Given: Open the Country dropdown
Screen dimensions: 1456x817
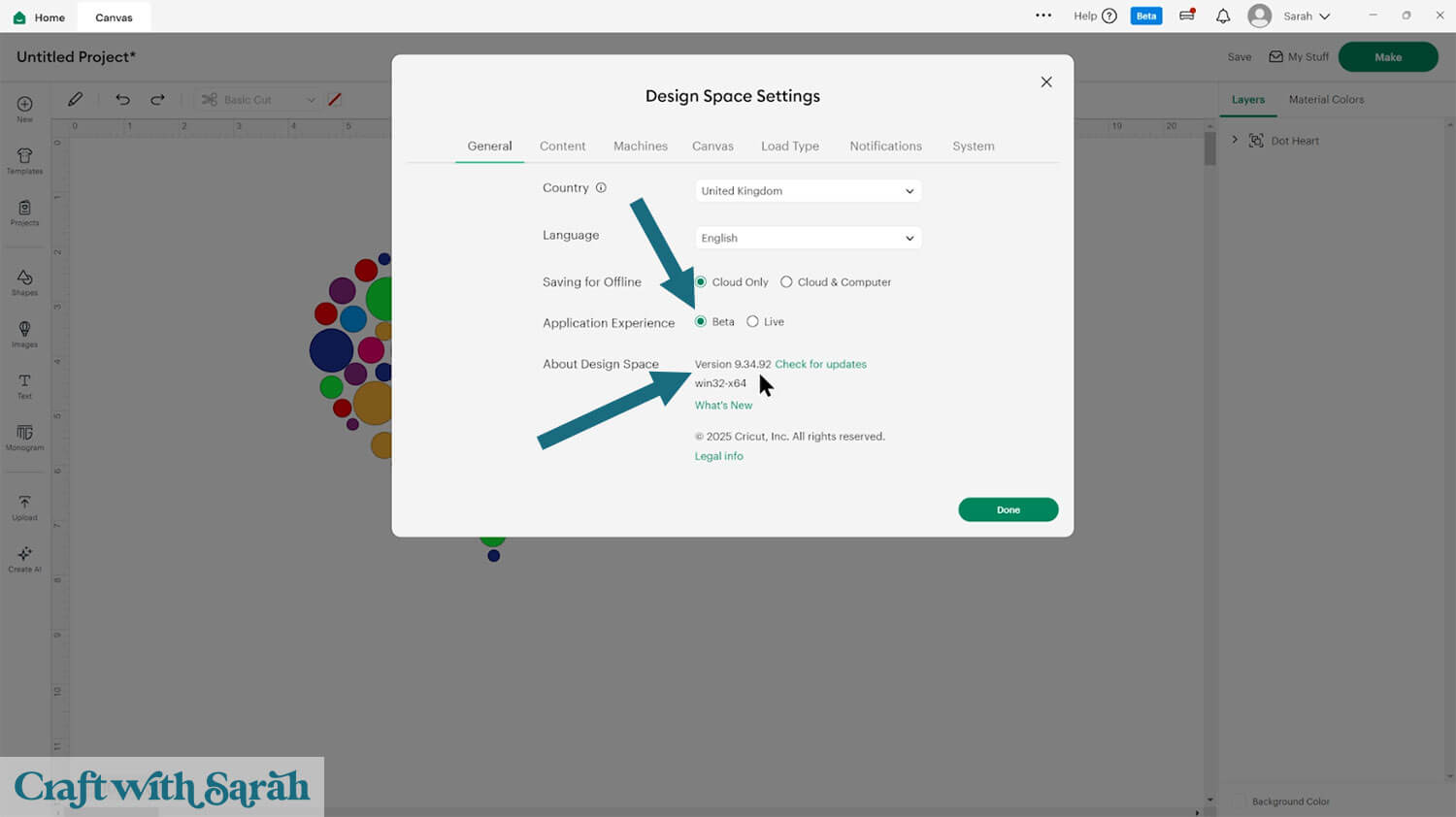Looking at the screenshot, I should [808, 191].
